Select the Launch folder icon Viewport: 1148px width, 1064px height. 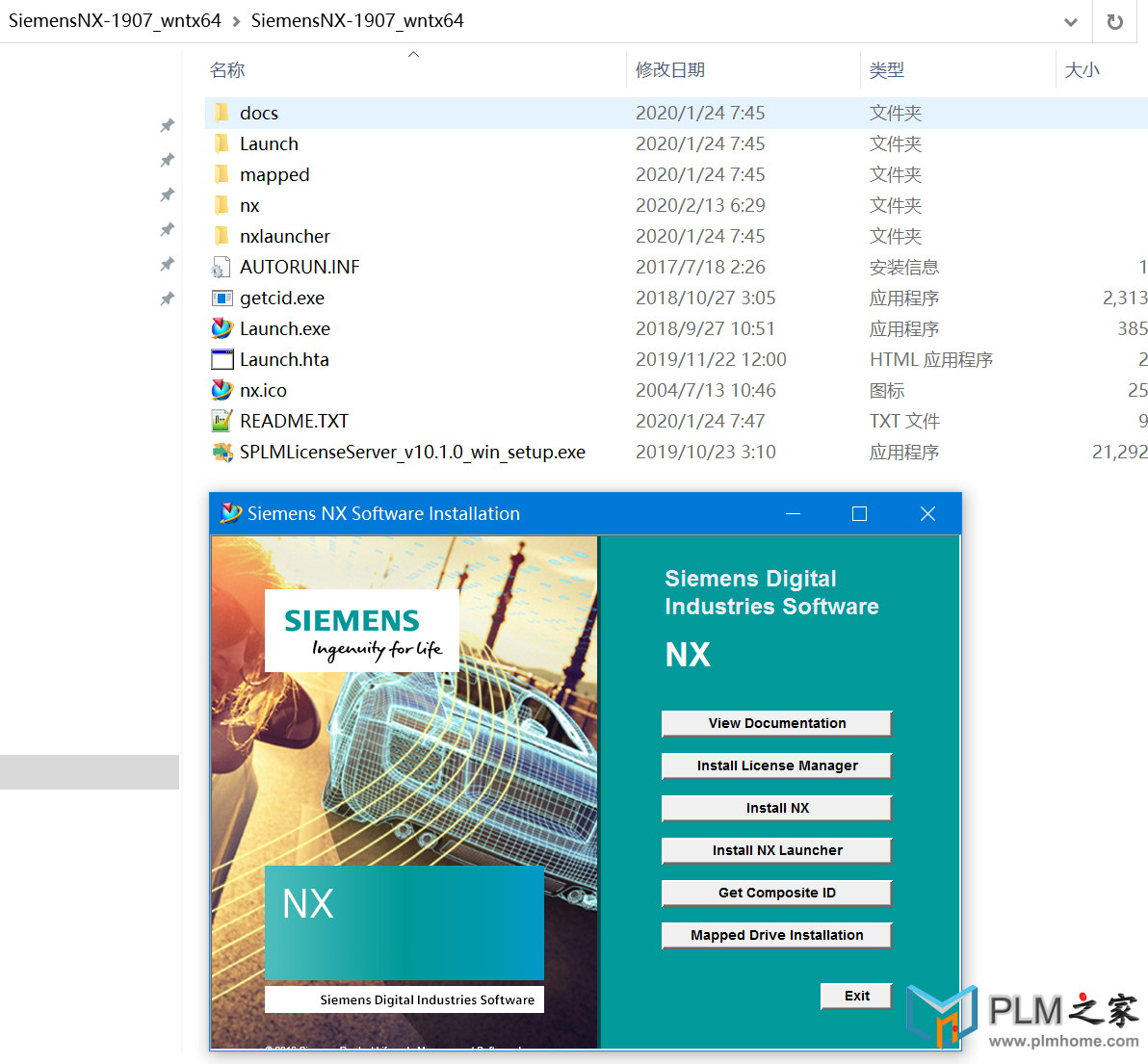[222, 143]
